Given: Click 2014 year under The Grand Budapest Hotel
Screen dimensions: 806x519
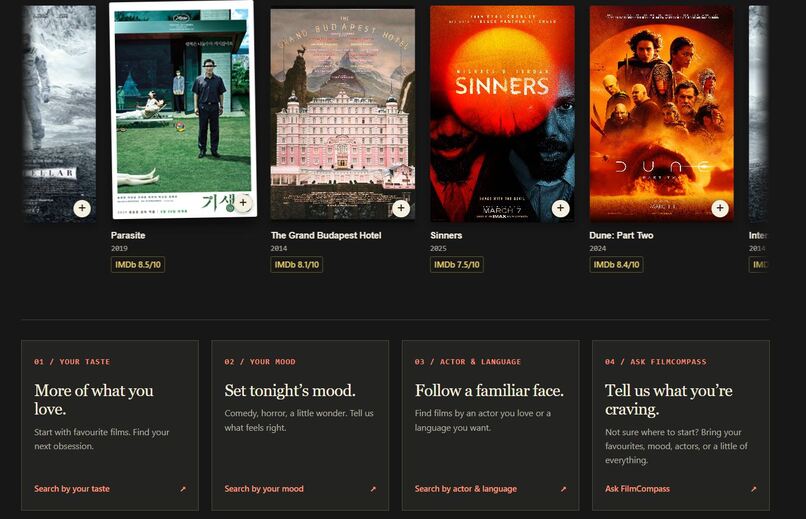Looking at the screenshot, I should (279, 248).
